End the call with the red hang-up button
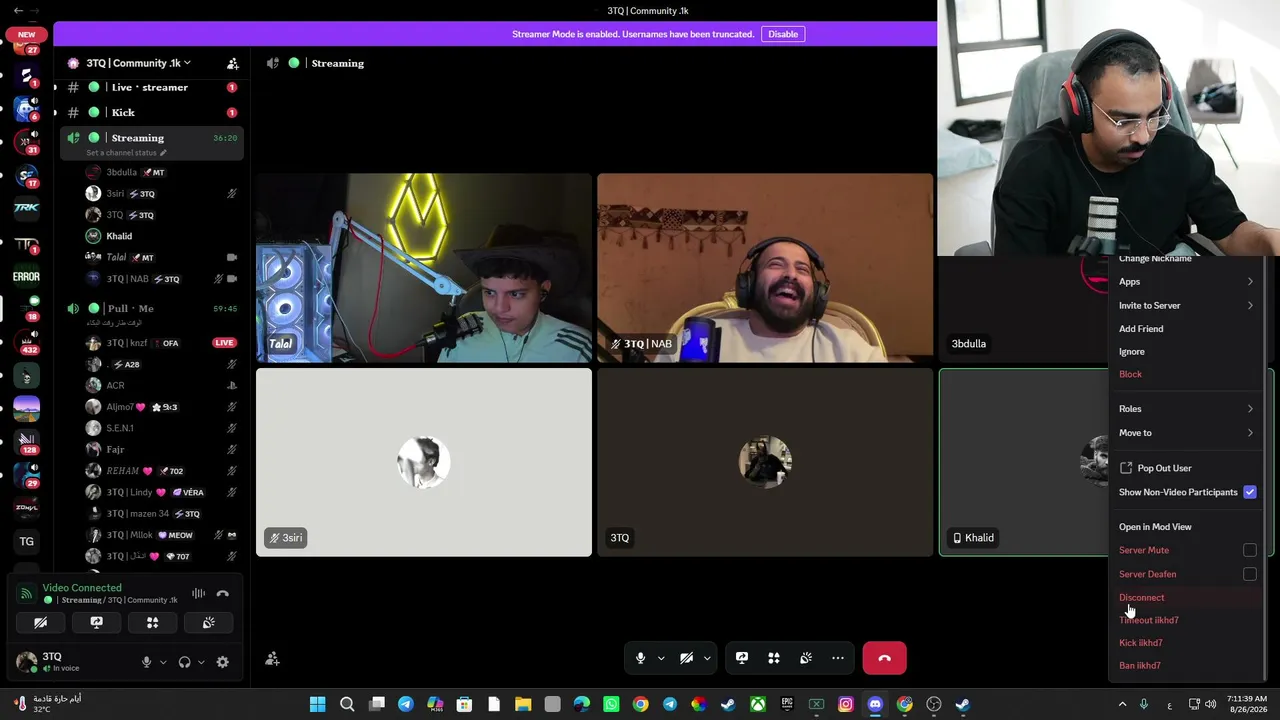Image resolution: width=1280 pixels, height=720 pixels. click(884, 658)
